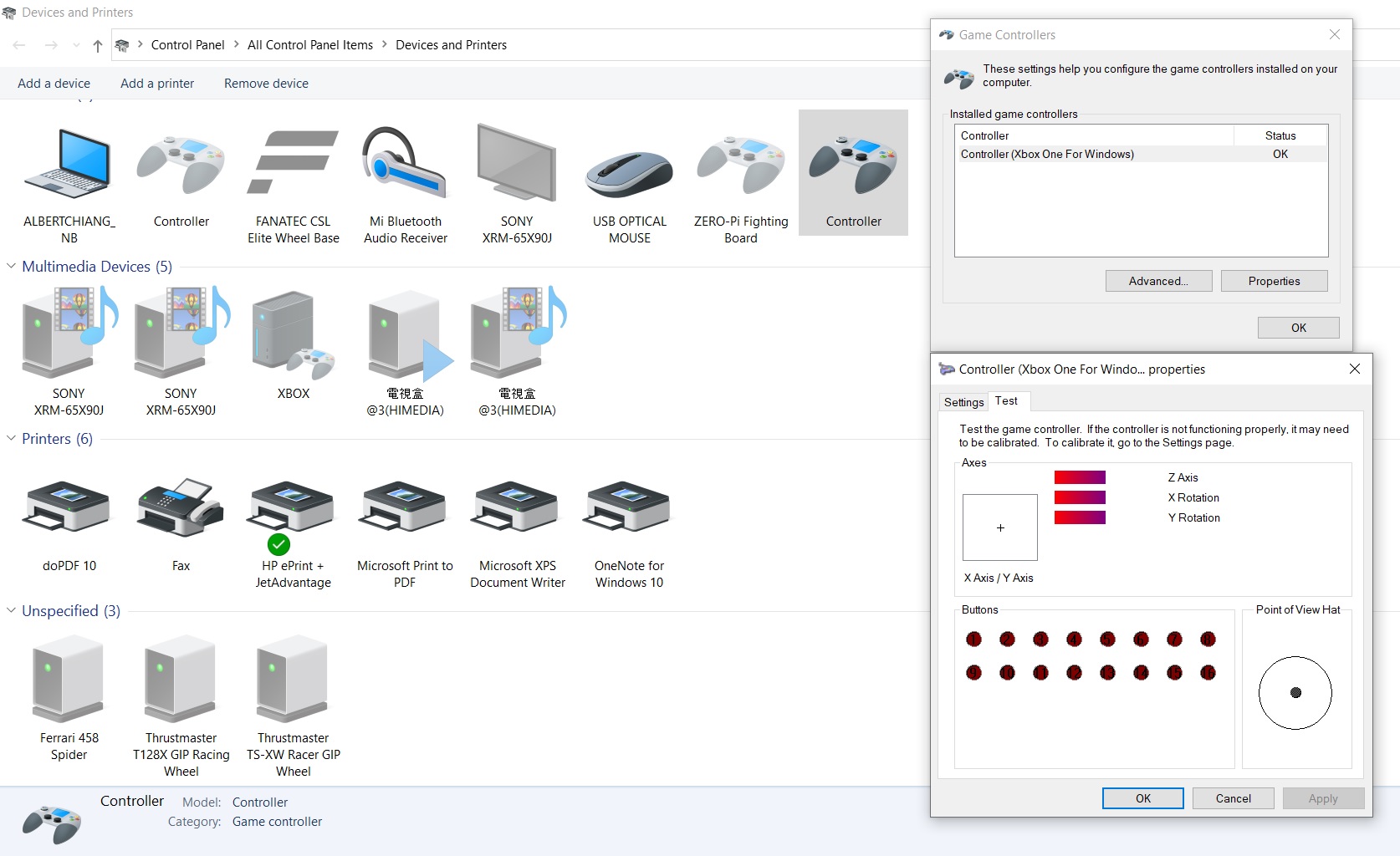Collapse the Unspecified (3) group
1400x856 pixels.
pyautogui.click(x=11, y=610)
